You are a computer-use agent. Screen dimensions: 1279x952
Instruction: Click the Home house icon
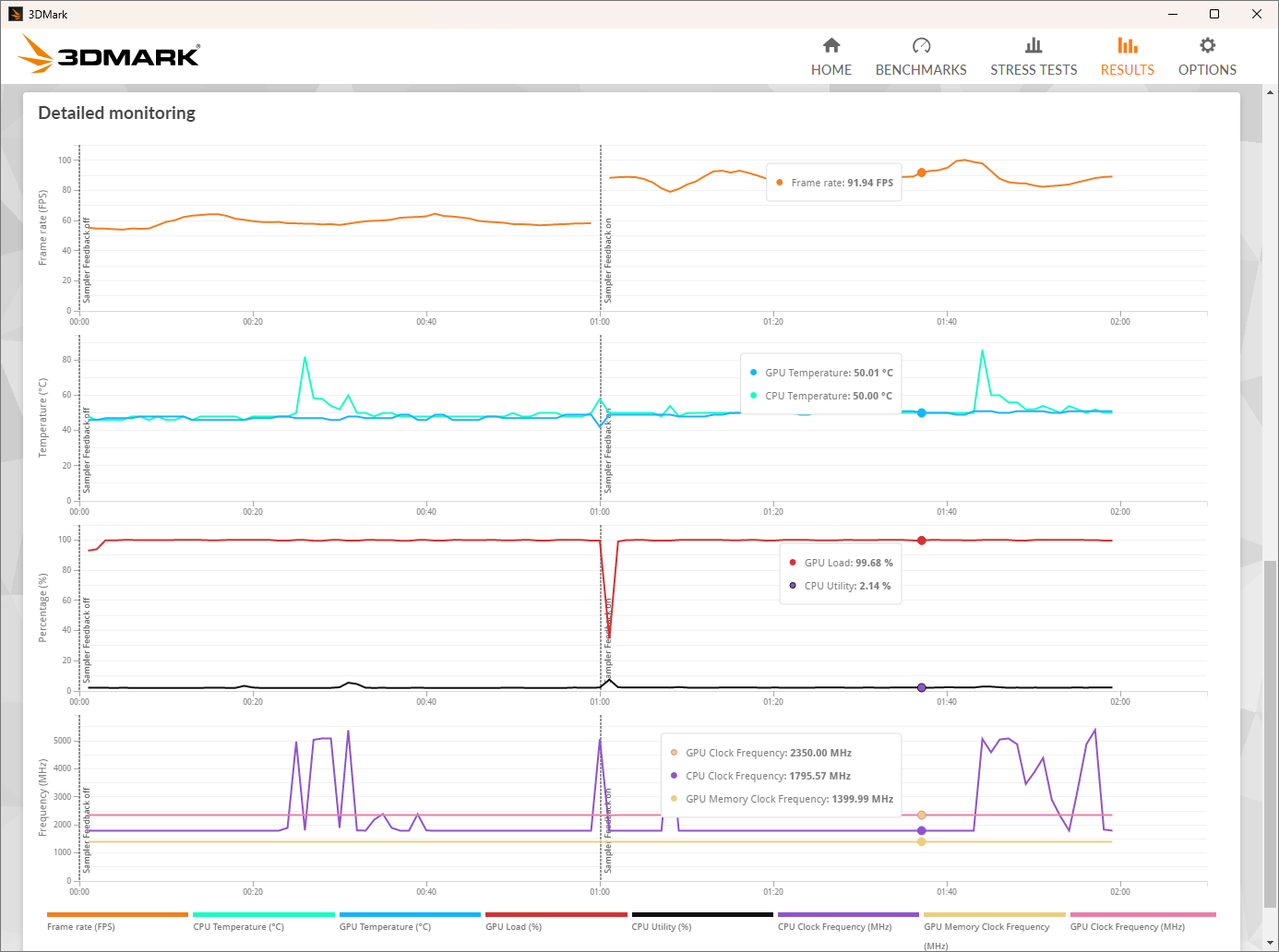(831, 45)
